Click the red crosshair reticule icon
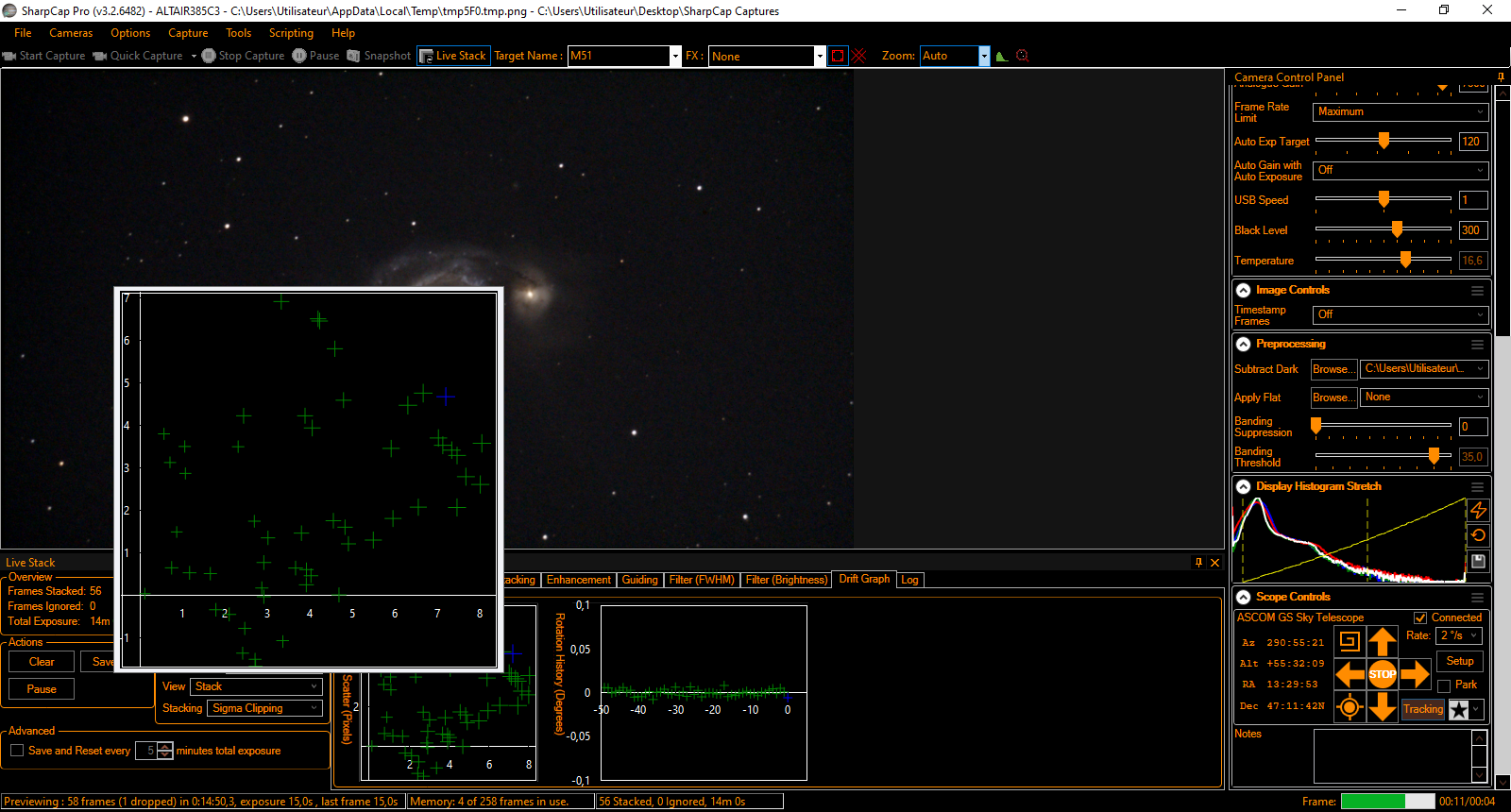 [x=859, y=56]
